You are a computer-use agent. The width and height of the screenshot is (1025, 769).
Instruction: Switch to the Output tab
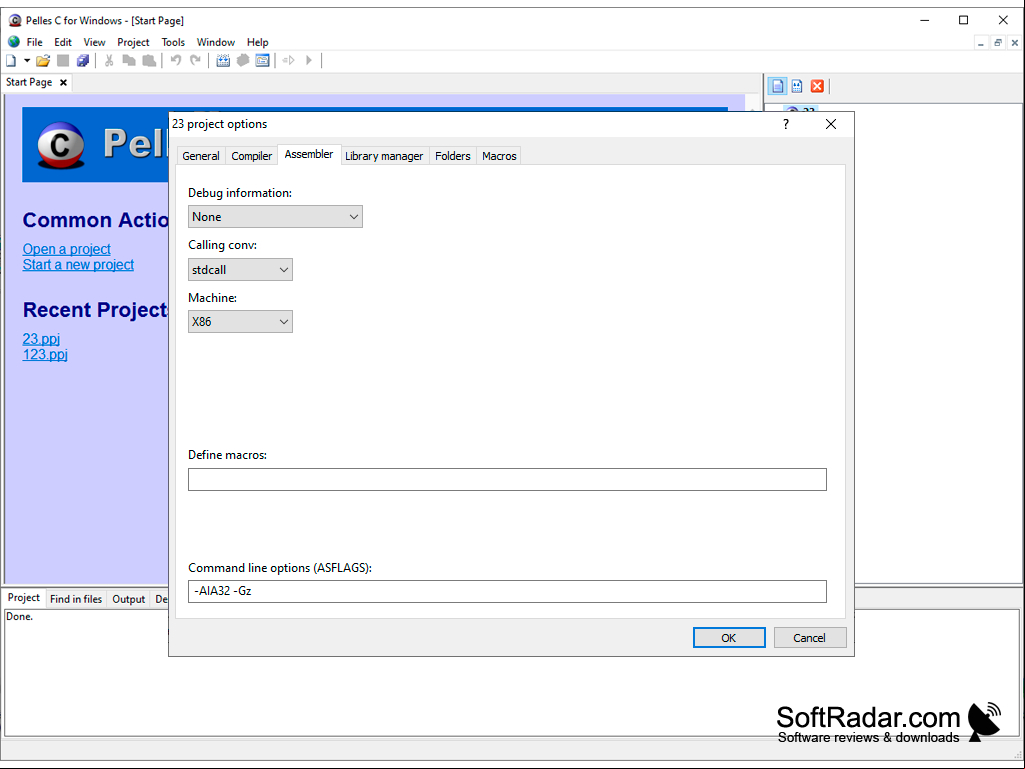click(x=129, y=599)
